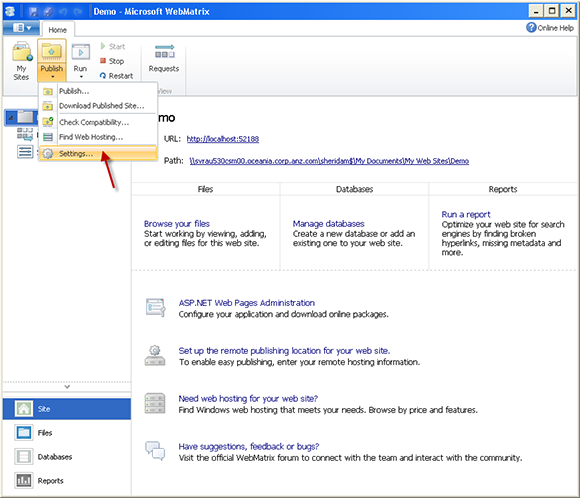This screenshot has height=498, width=580.
Task: Collapse the navigation pane chevron
Action: pos(67,387)
